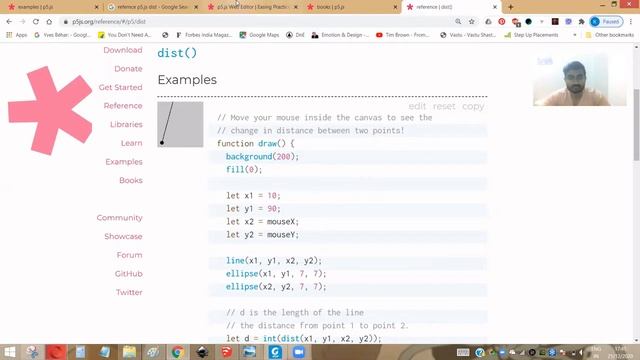The image size is (640, 360).
Task: Click the 'let x2 = mouseX;' code line
Action: click(262, 222)
